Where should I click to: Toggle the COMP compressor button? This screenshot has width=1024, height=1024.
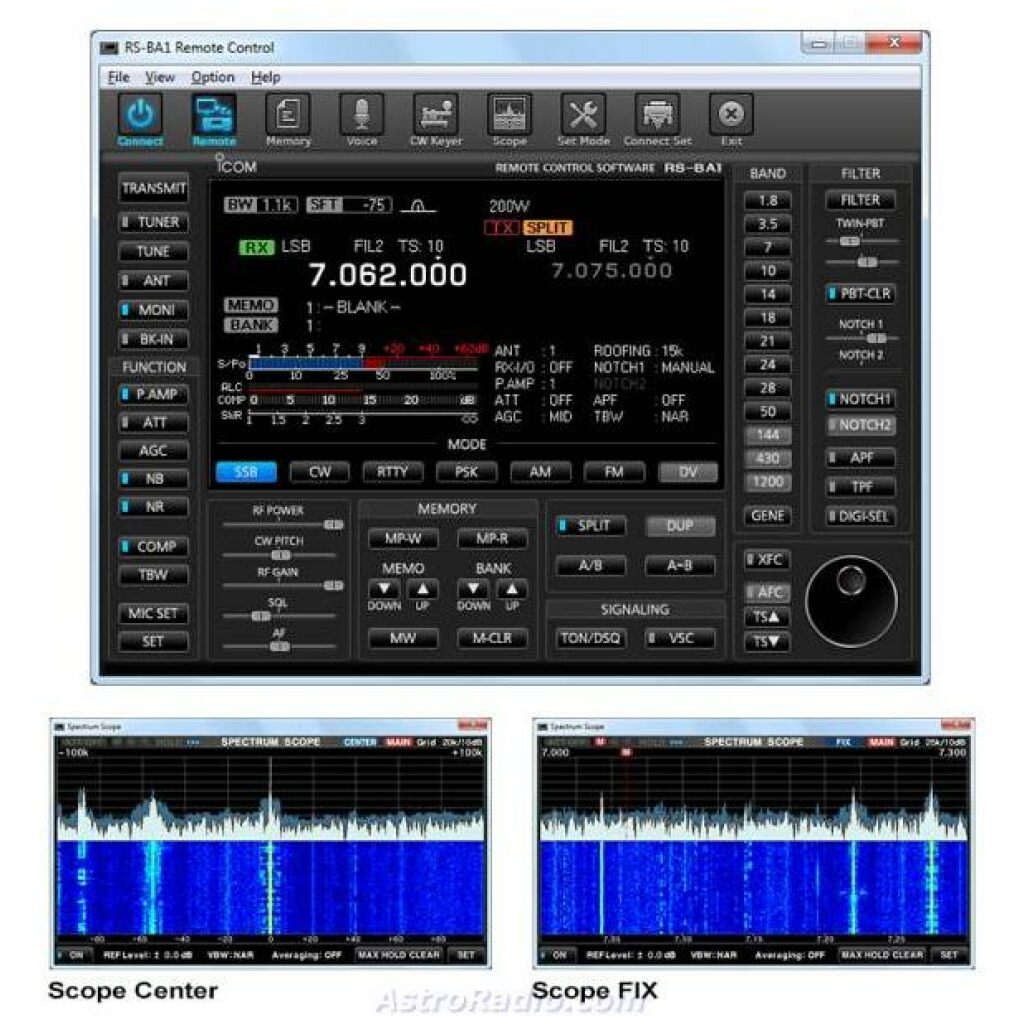pyautogui.click(x=153, y=547)
